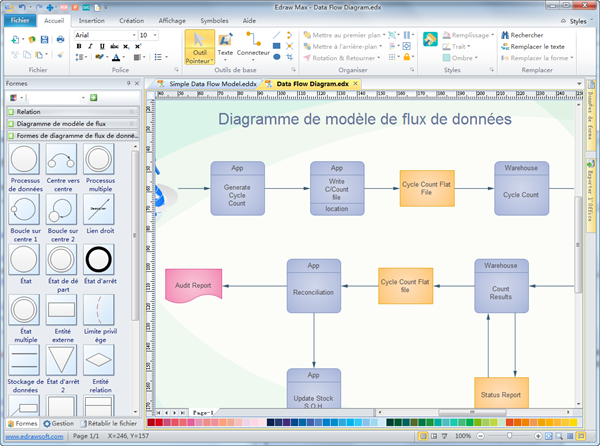
Task: Pin the Formes panel
Action: coord(129,83)
